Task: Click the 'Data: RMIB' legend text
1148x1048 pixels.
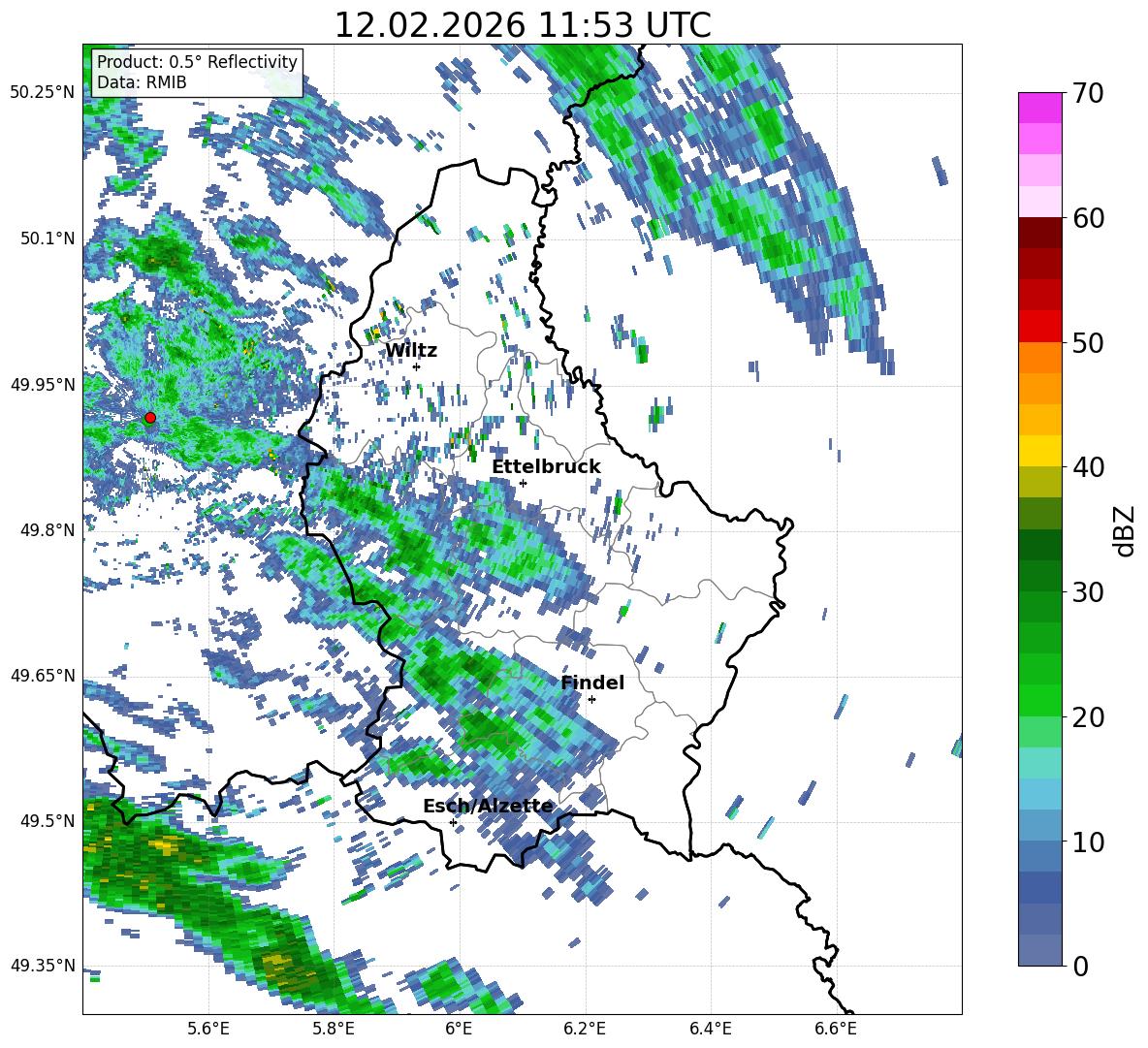Action: [x=142, y=82]
